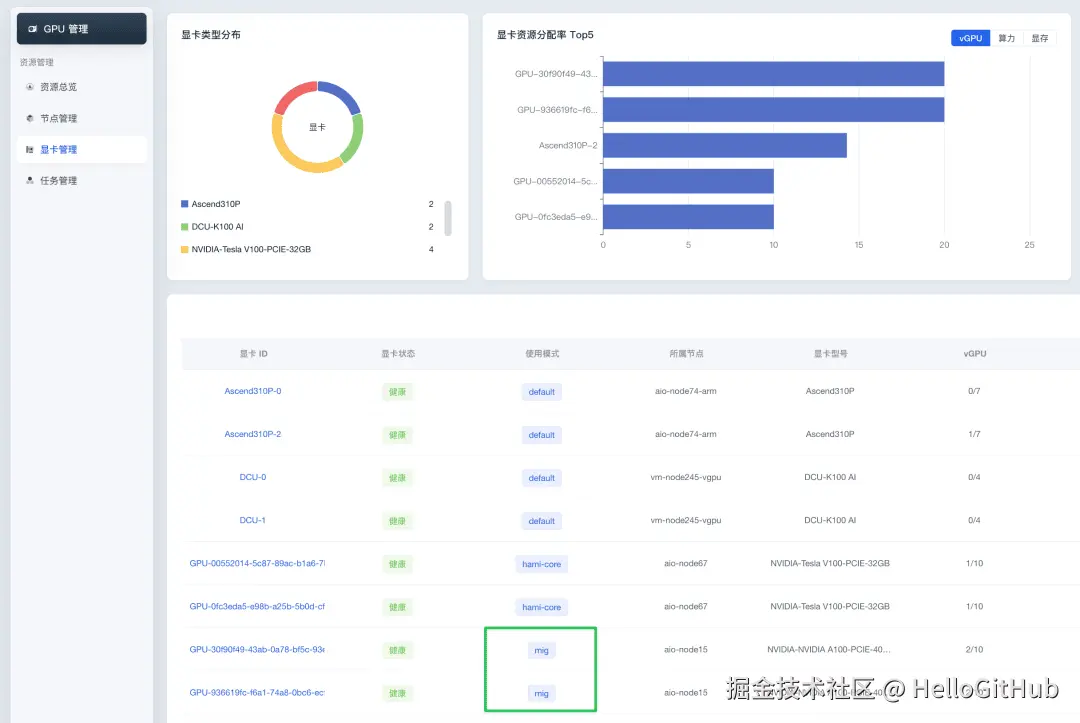The image size is (1080, 723).
Task: Open DCU-0 GPU details link
Action: (x=252, y=477)
